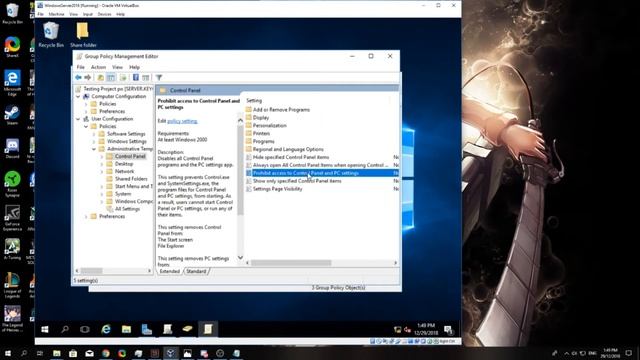Expand the System tree node
Viewport: 640px width, 360px height.
[x=102, y=194]
